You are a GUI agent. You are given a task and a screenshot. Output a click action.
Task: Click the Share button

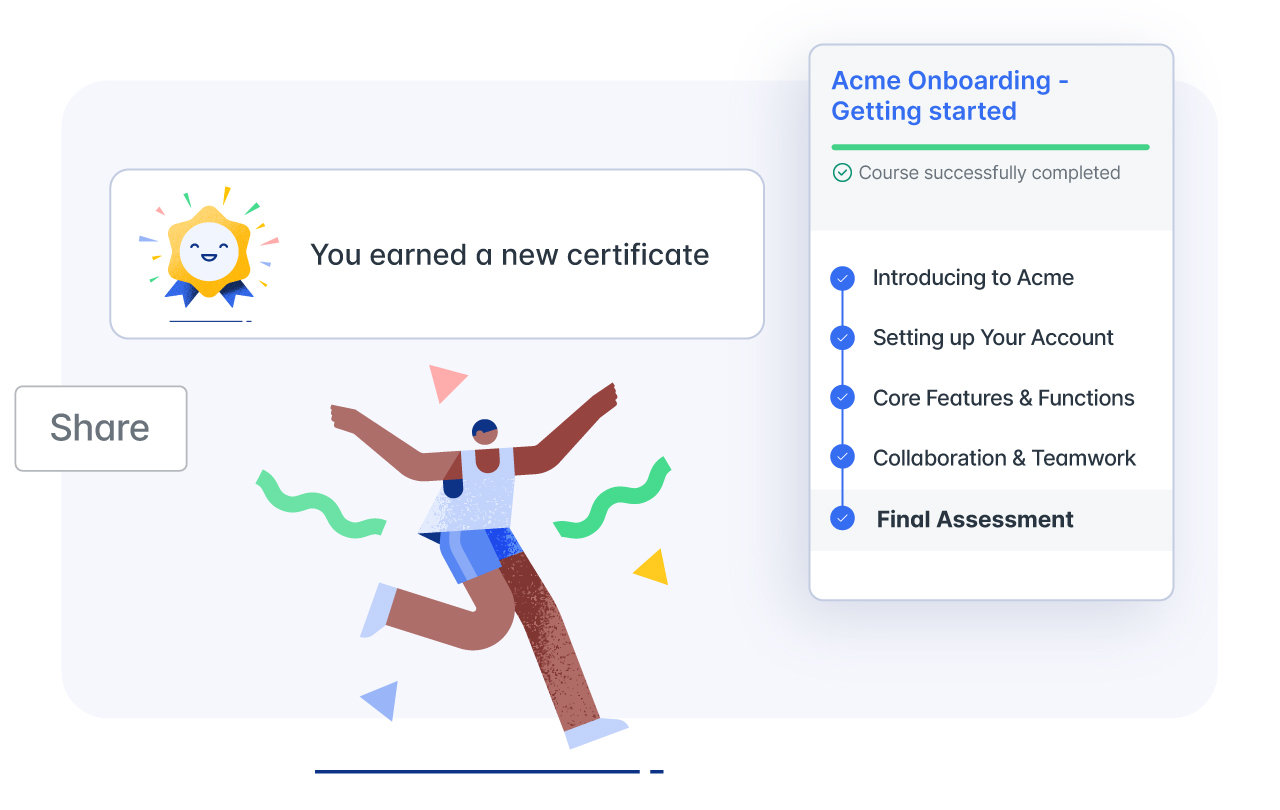(x=101, y=428)
